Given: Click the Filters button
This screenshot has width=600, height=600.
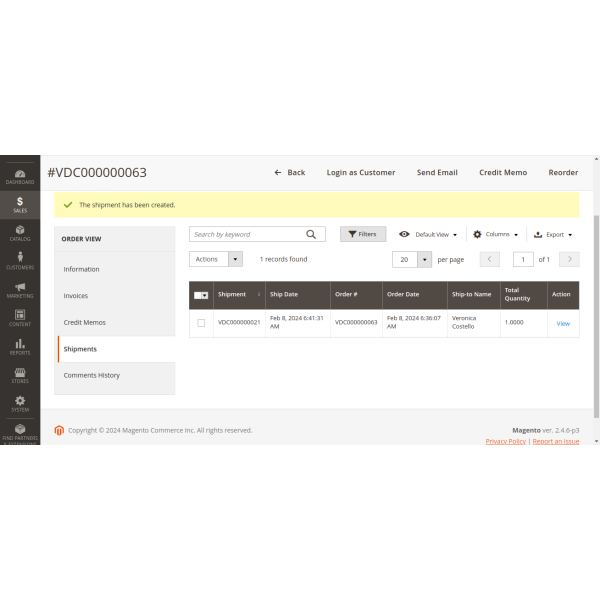Looking at the screenshot, I should coord(363,234).
